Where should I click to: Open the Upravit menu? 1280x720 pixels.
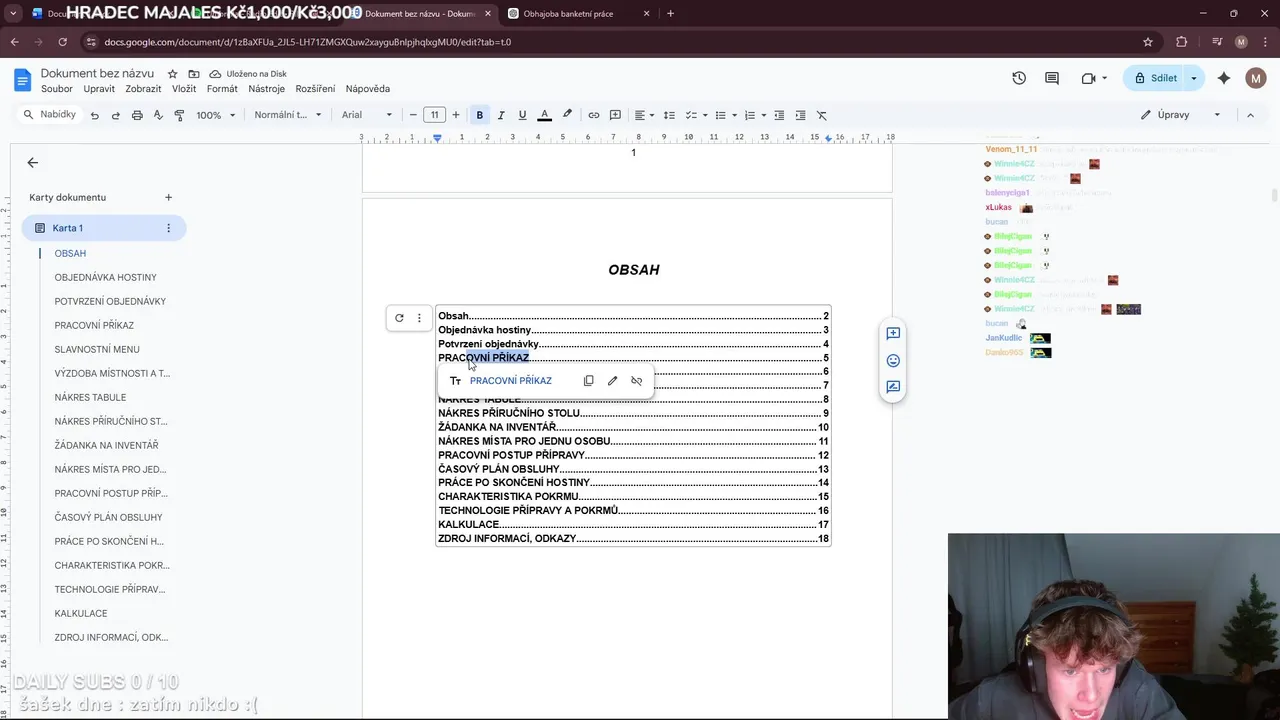coord(99,89)
